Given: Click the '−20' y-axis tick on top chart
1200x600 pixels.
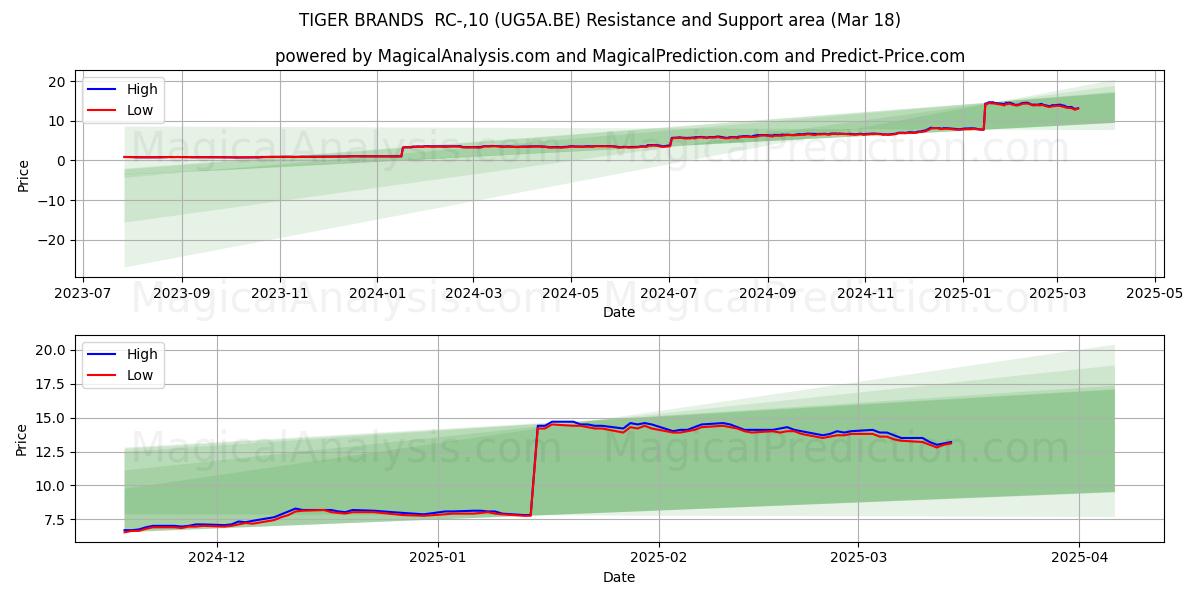Looking at the screenshot, I should pos(53,240).
